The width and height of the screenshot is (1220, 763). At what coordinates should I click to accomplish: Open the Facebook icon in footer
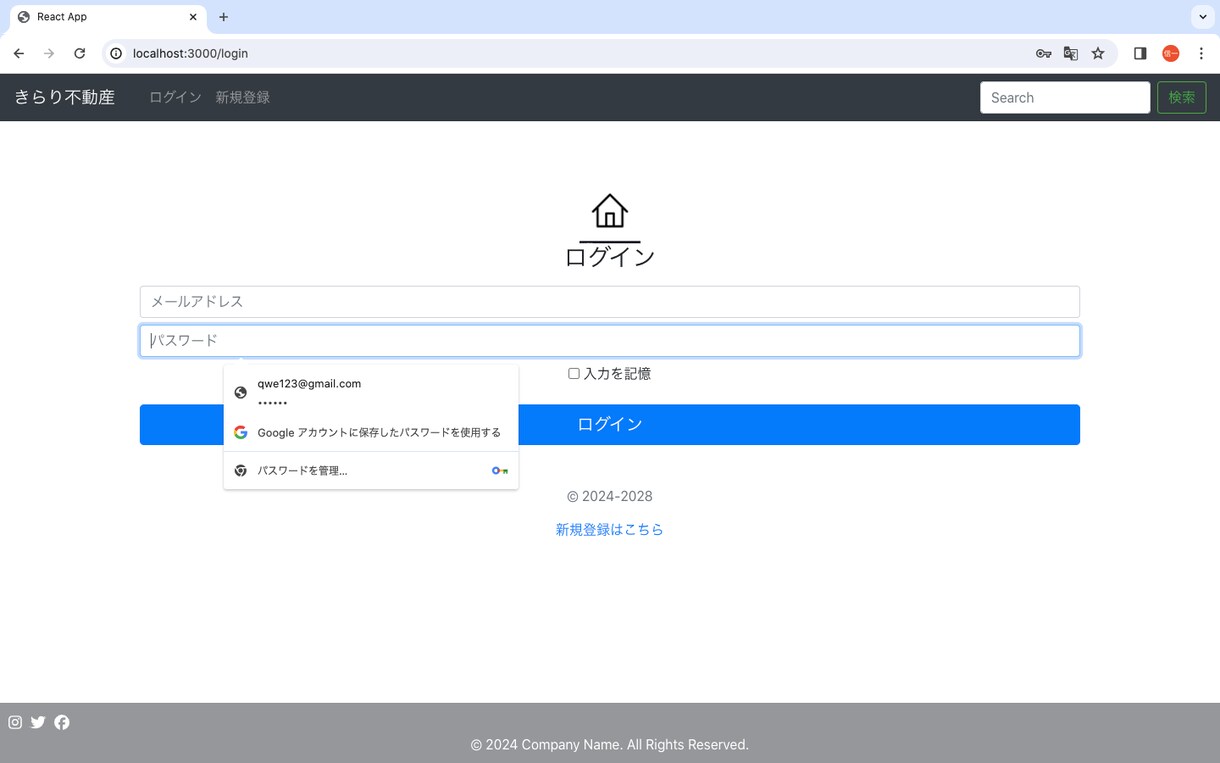[62, 722]
